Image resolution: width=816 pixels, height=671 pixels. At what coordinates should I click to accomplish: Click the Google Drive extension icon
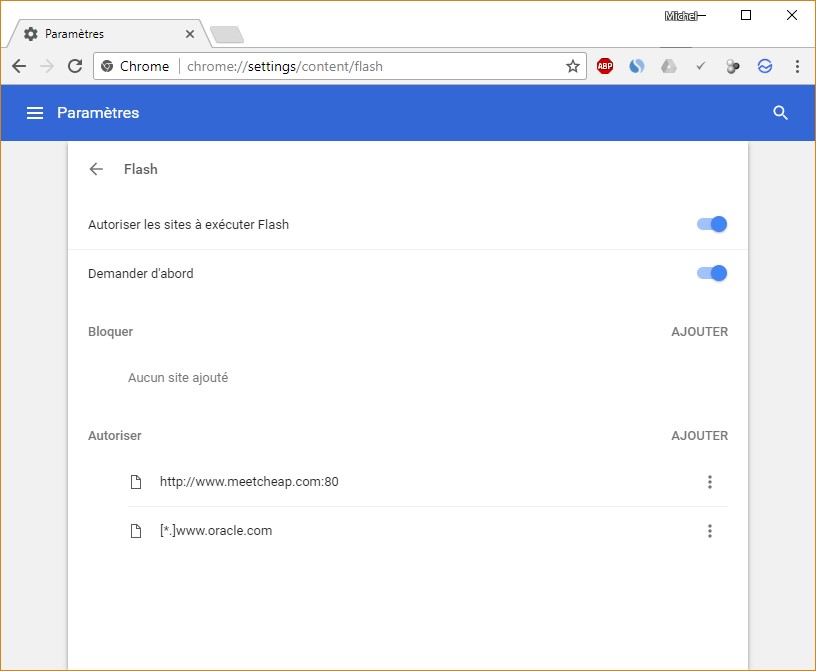tap(669, 66)
